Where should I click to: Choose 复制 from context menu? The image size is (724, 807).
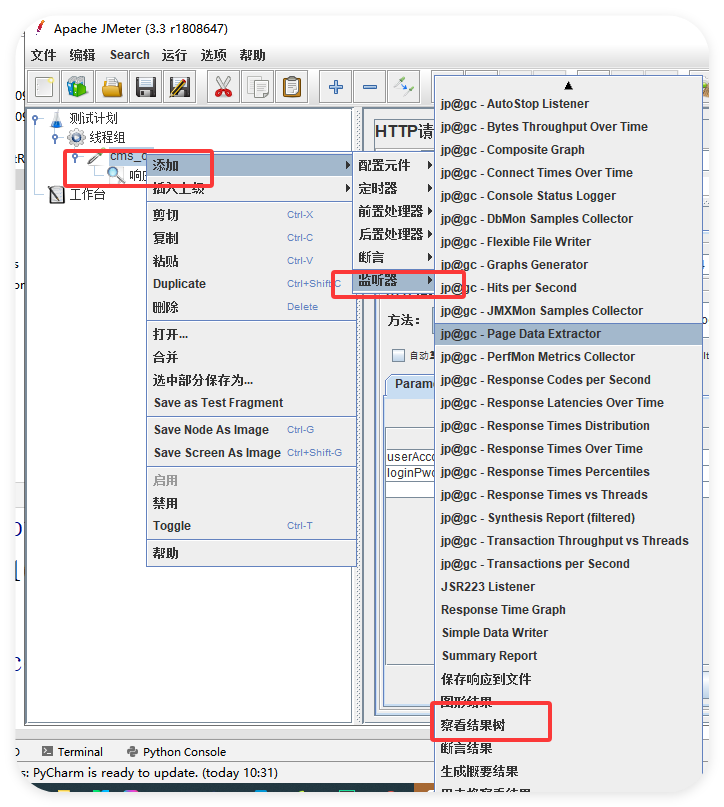click(x=252, y=238)
